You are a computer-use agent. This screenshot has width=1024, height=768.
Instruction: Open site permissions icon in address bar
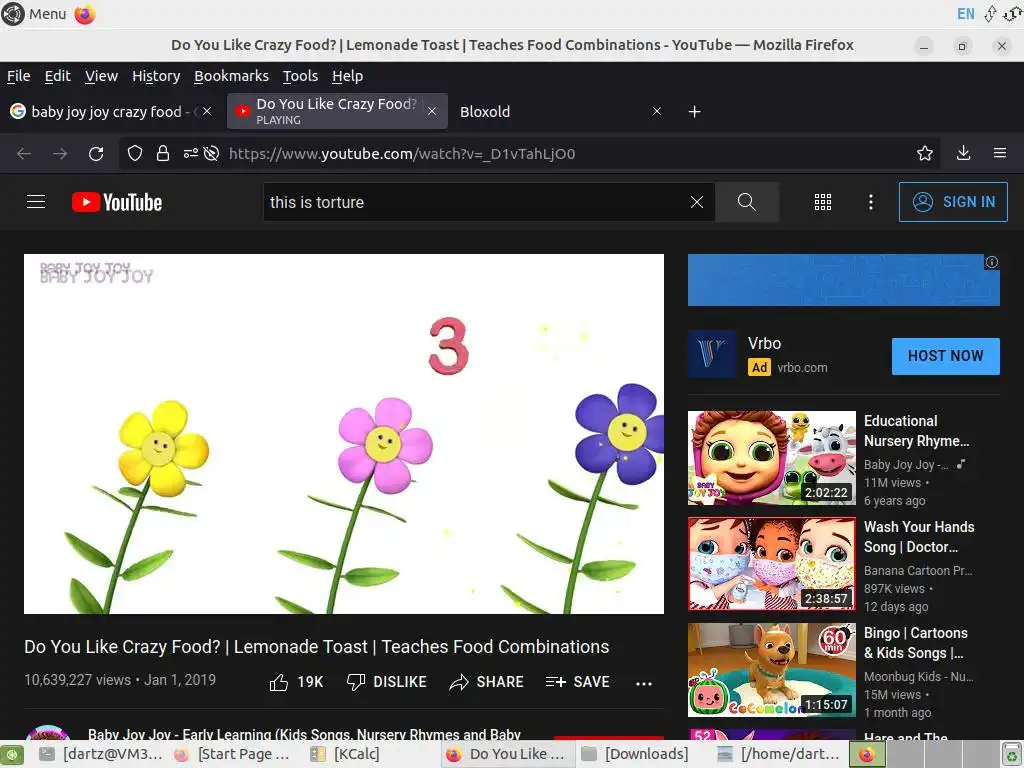(x=190, y=153)
